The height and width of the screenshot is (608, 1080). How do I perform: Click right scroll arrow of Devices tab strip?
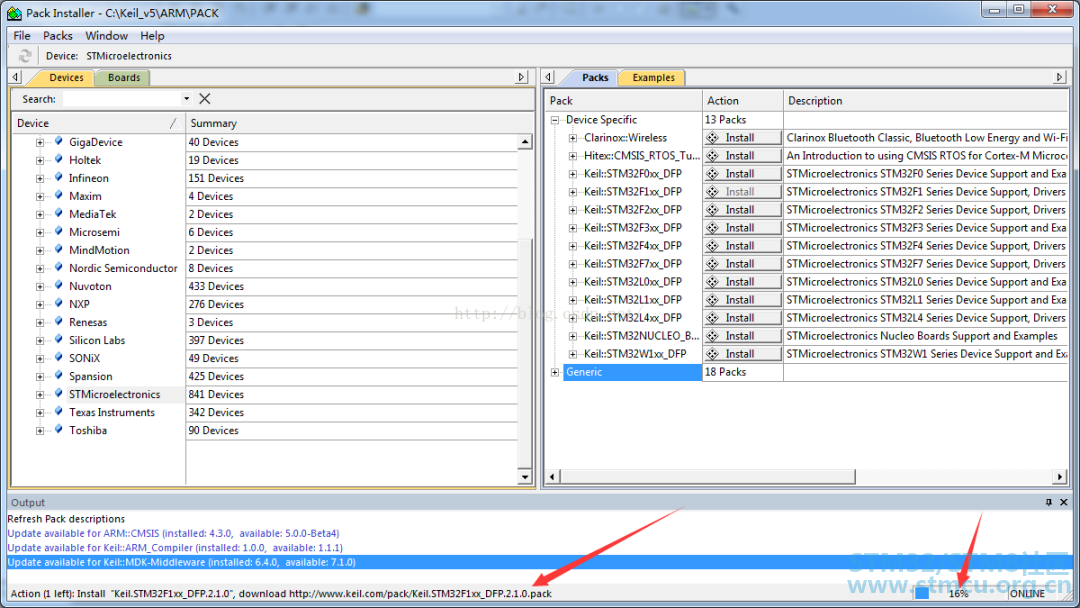(521, 77)
